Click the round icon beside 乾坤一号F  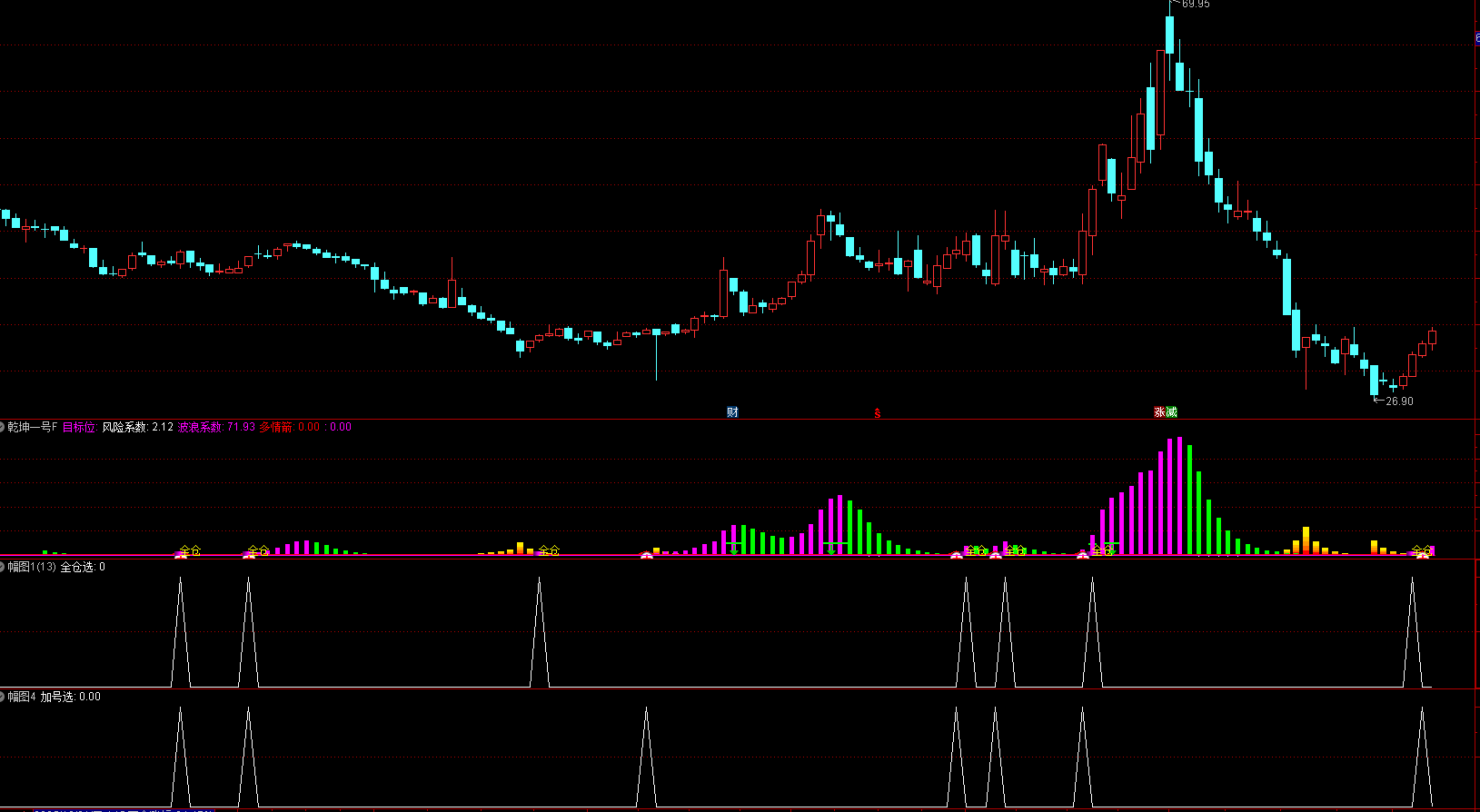coord(3,427)
